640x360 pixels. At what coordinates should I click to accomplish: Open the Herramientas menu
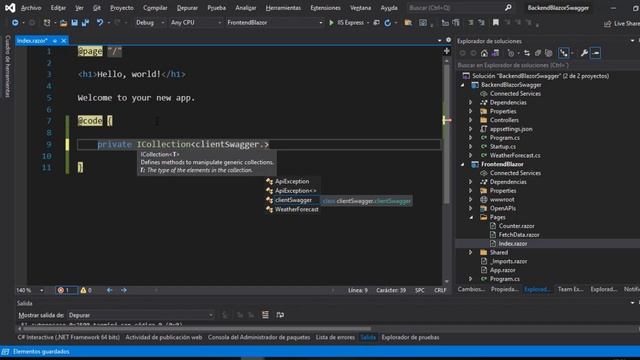pos(283,8)
